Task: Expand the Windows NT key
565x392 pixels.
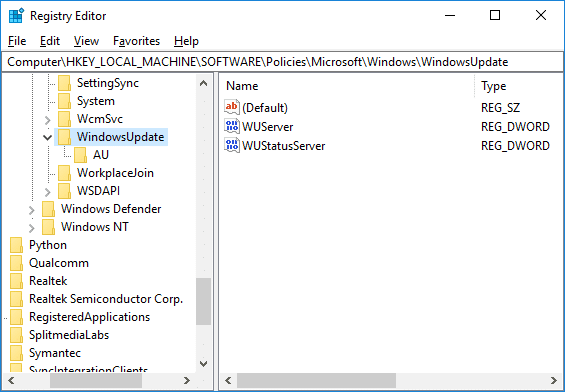Action: [x=32, y=228]
